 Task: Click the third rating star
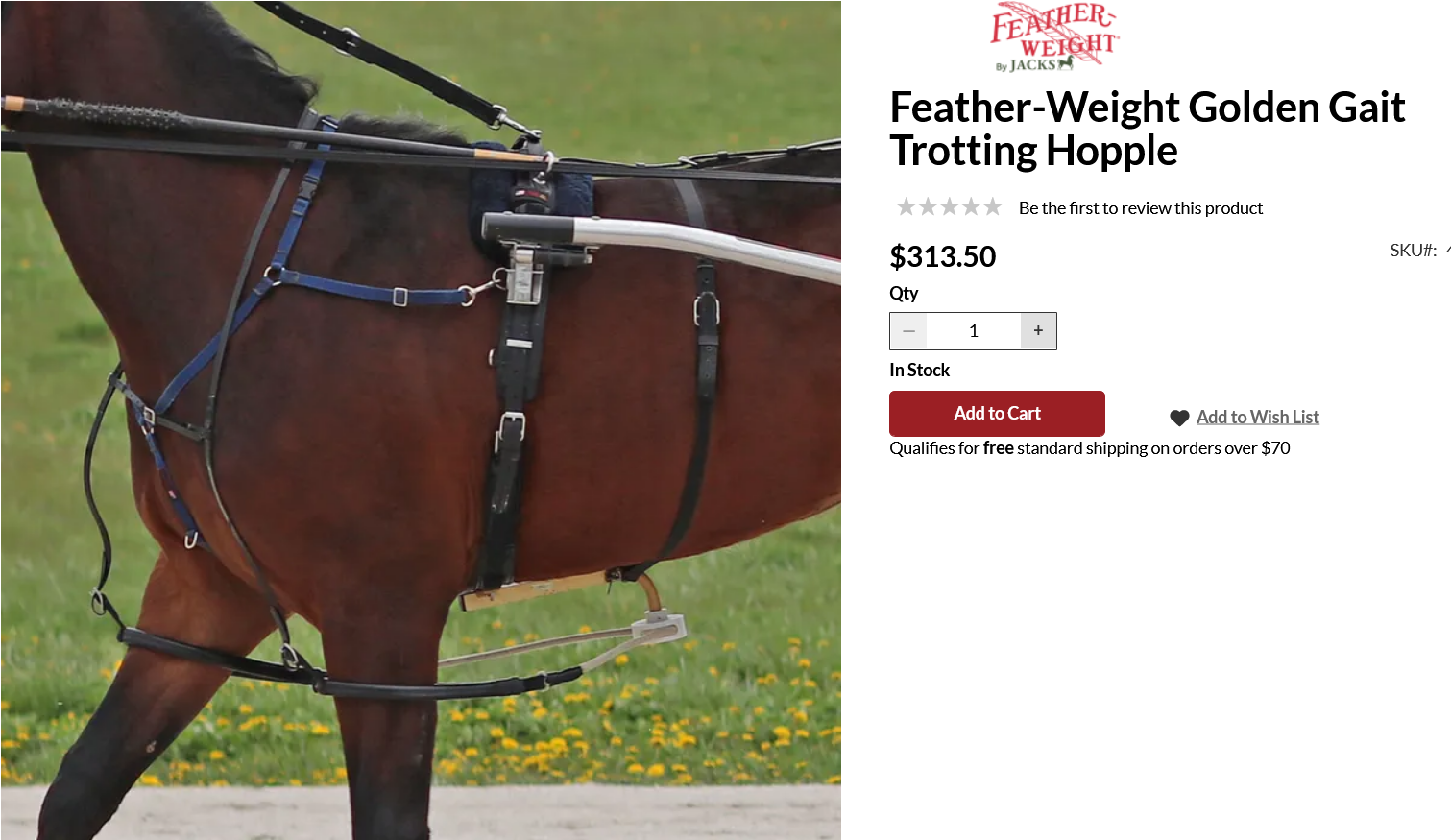(x=950, y=206)
